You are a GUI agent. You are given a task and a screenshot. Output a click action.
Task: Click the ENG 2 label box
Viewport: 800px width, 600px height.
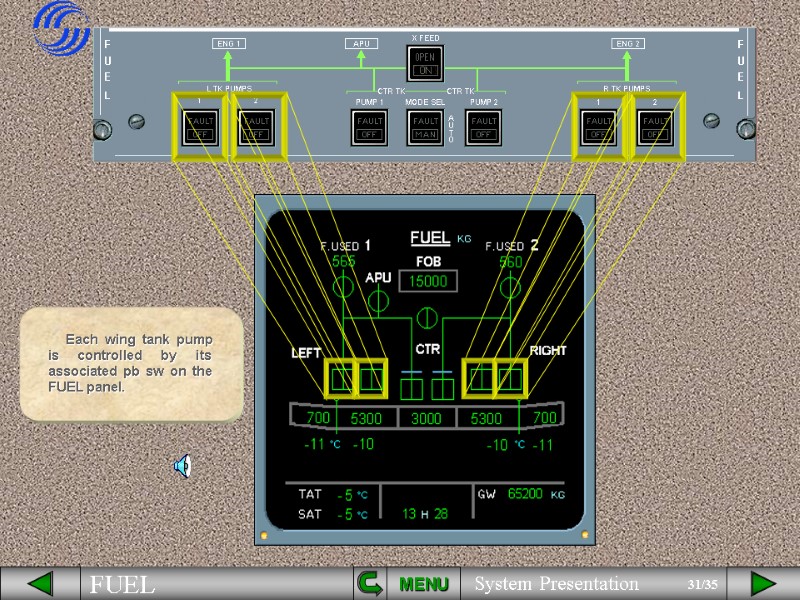click(628, 44)
